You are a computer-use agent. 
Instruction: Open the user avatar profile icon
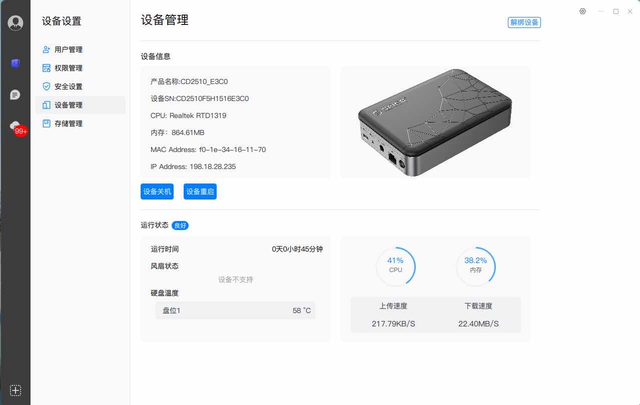coord(16,23)
